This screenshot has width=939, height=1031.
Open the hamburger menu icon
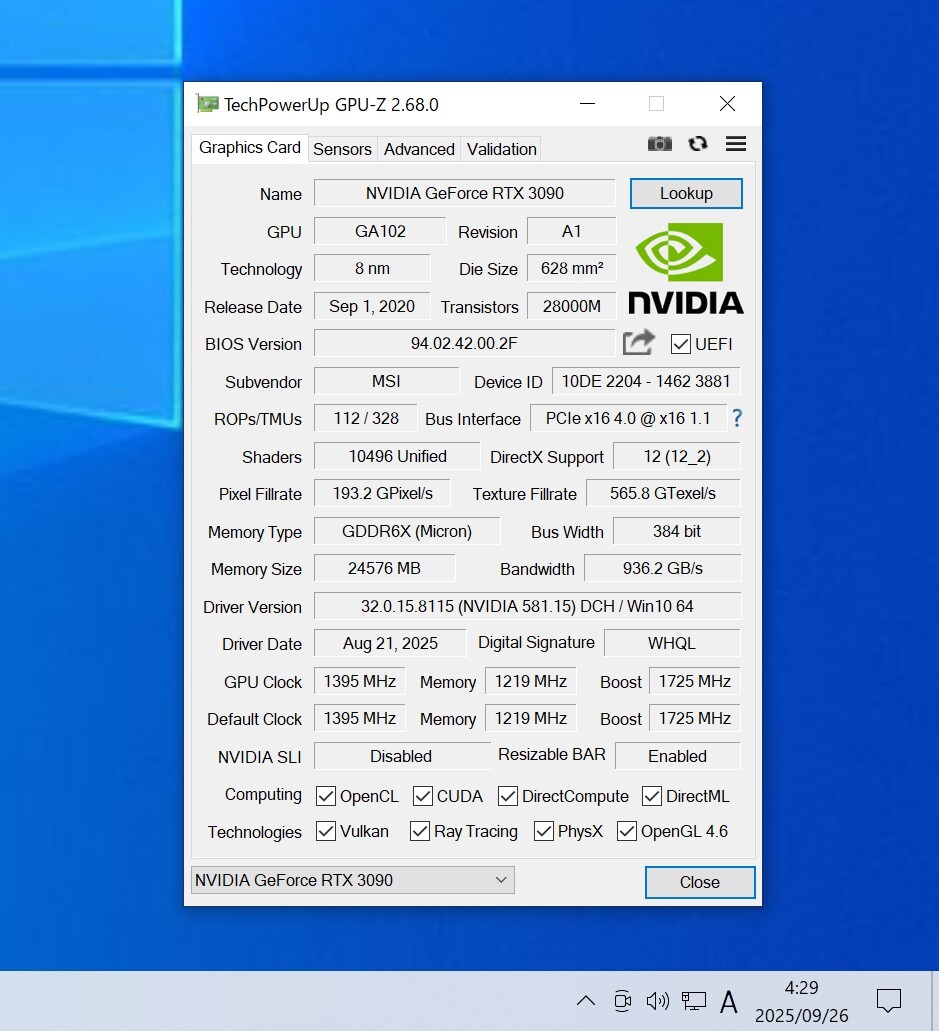[736, 144]
